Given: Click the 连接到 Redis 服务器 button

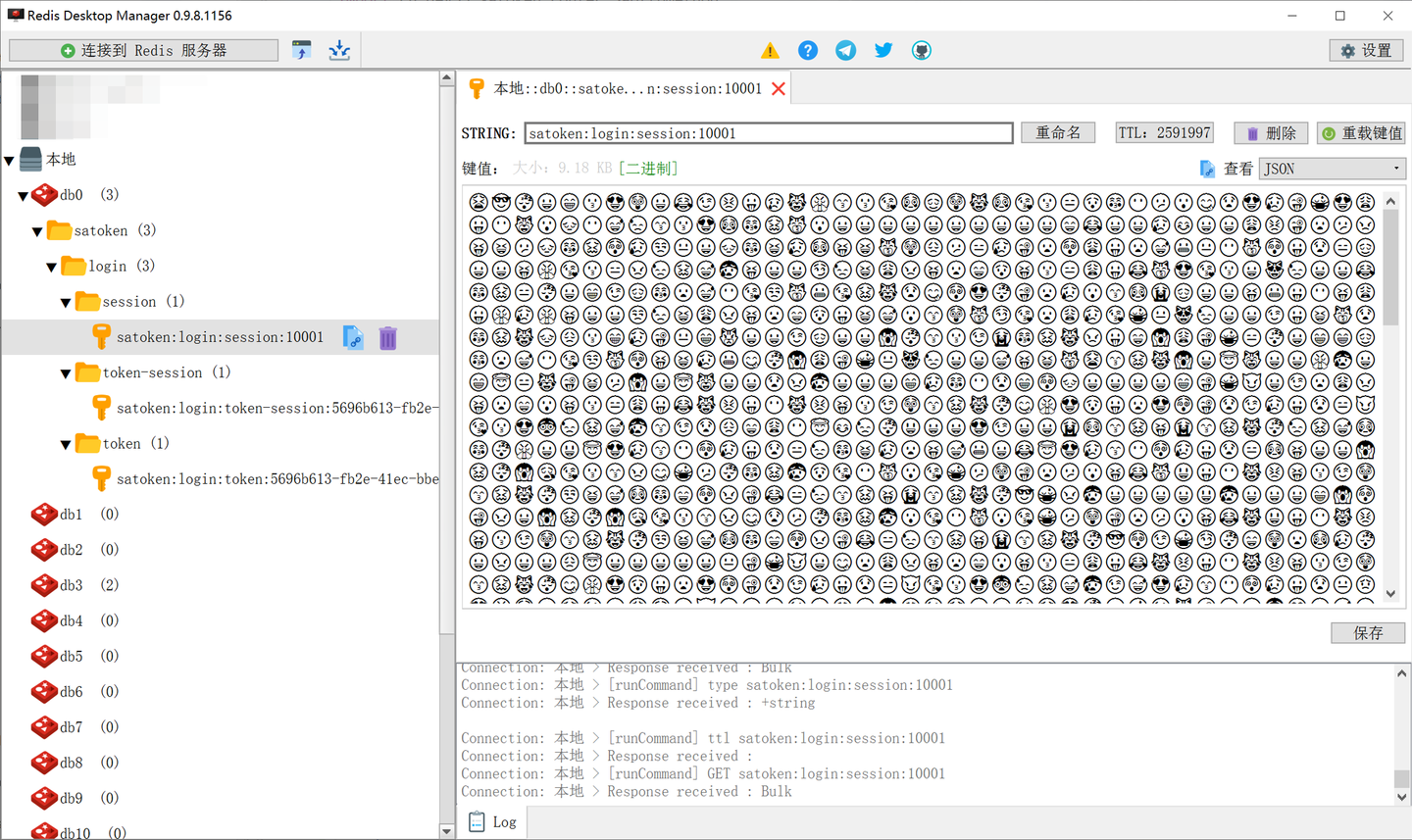Looking at the screenshot, I should (144, 50).
